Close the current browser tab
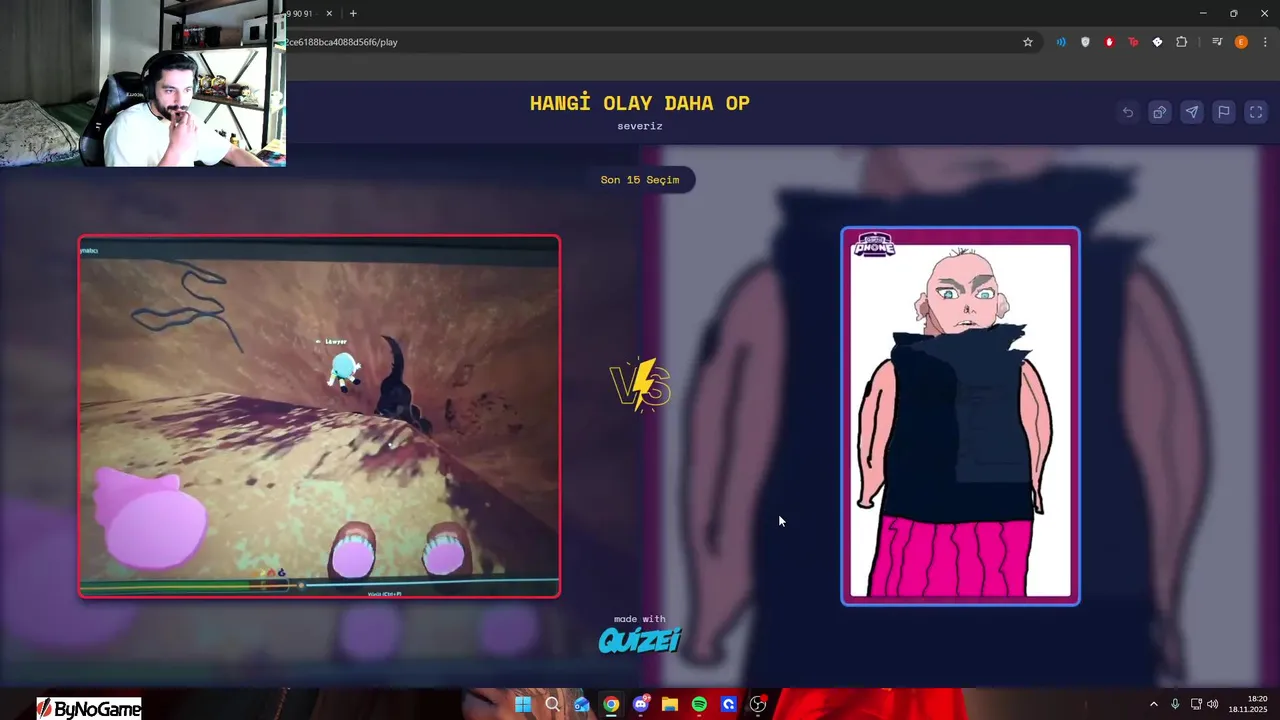 pyautogui.click(x=329, y=13)
